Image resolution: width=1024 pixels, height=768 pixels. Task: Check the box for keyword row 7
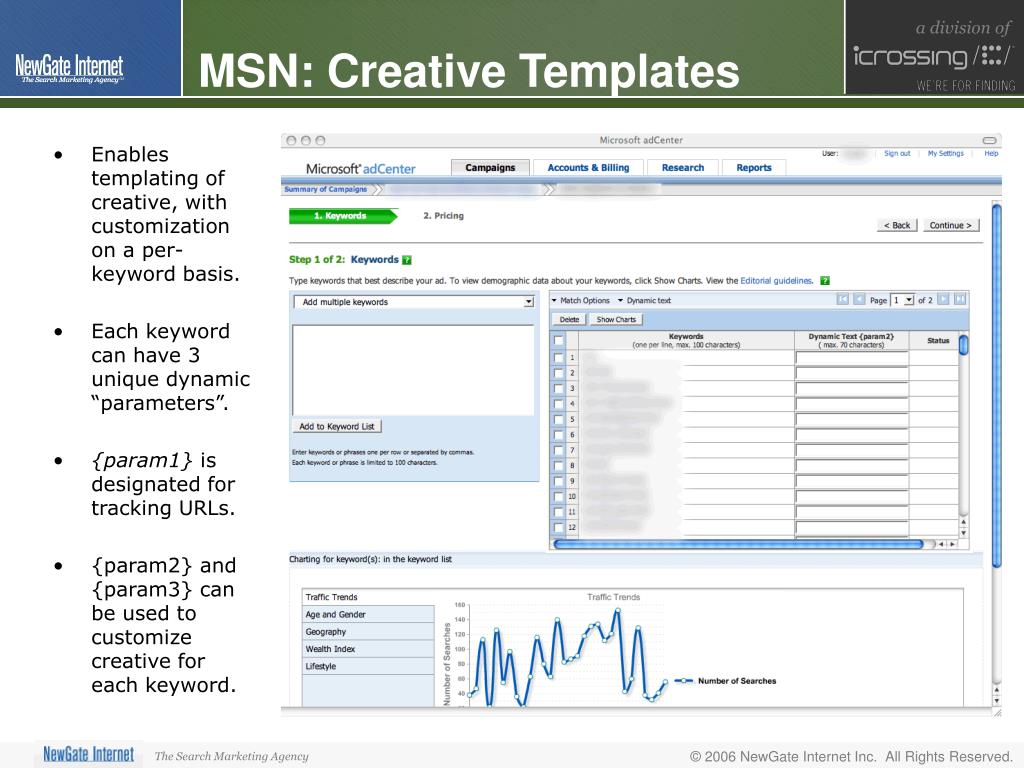pyautogui.click(x=558, y=451)
